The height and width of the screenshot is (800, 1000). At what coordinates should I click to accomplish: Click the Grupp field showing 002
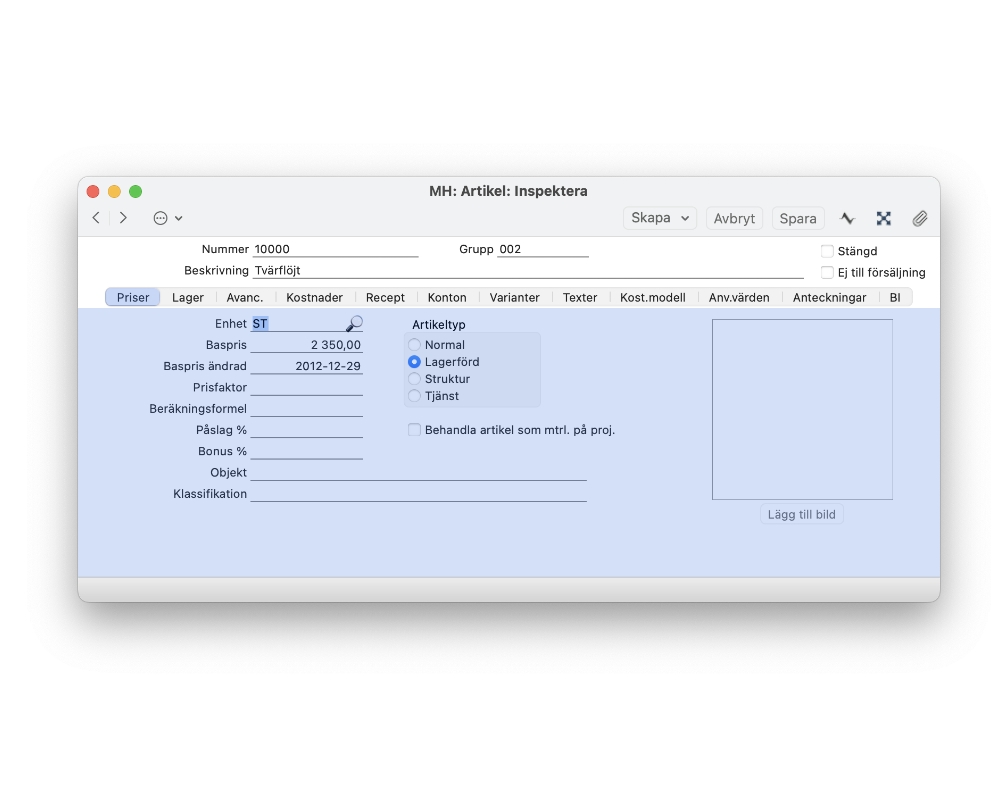[543, 249]
